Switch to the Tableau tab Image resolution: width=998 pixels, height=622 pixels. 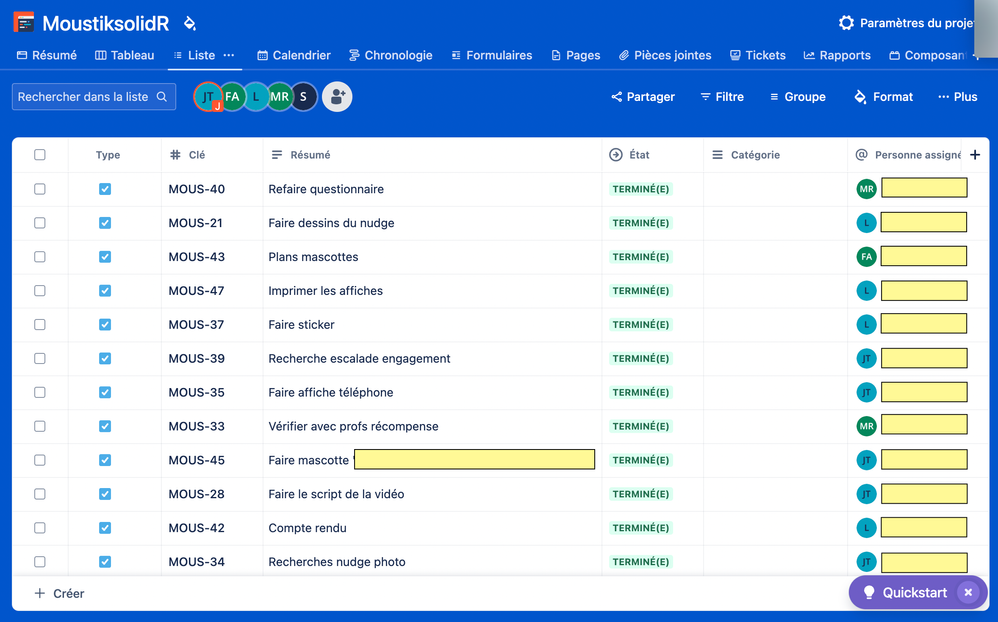point(125,55)
